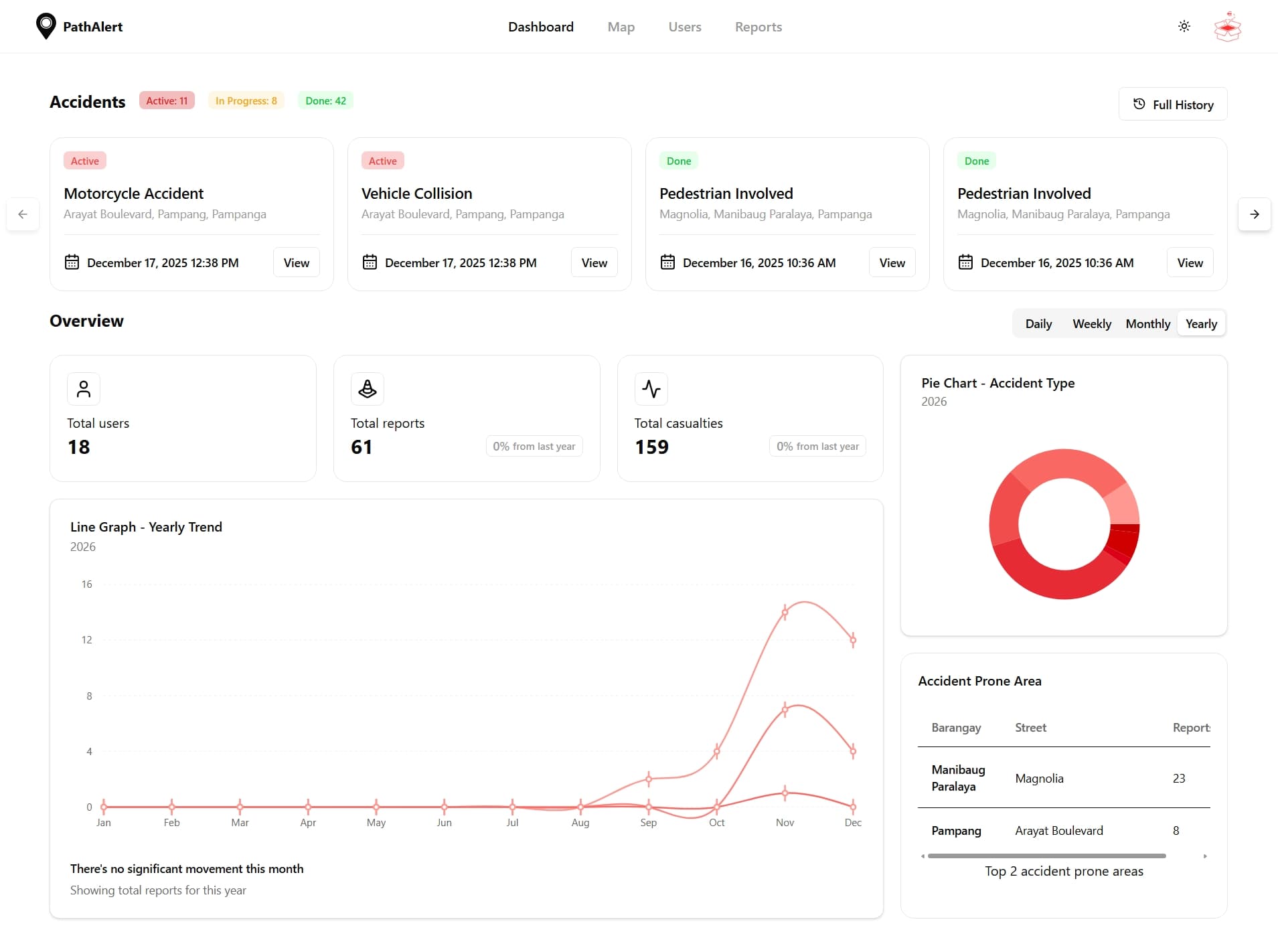Click the Total casualties activity icon
1278x952 pixels.
point(651,388)
